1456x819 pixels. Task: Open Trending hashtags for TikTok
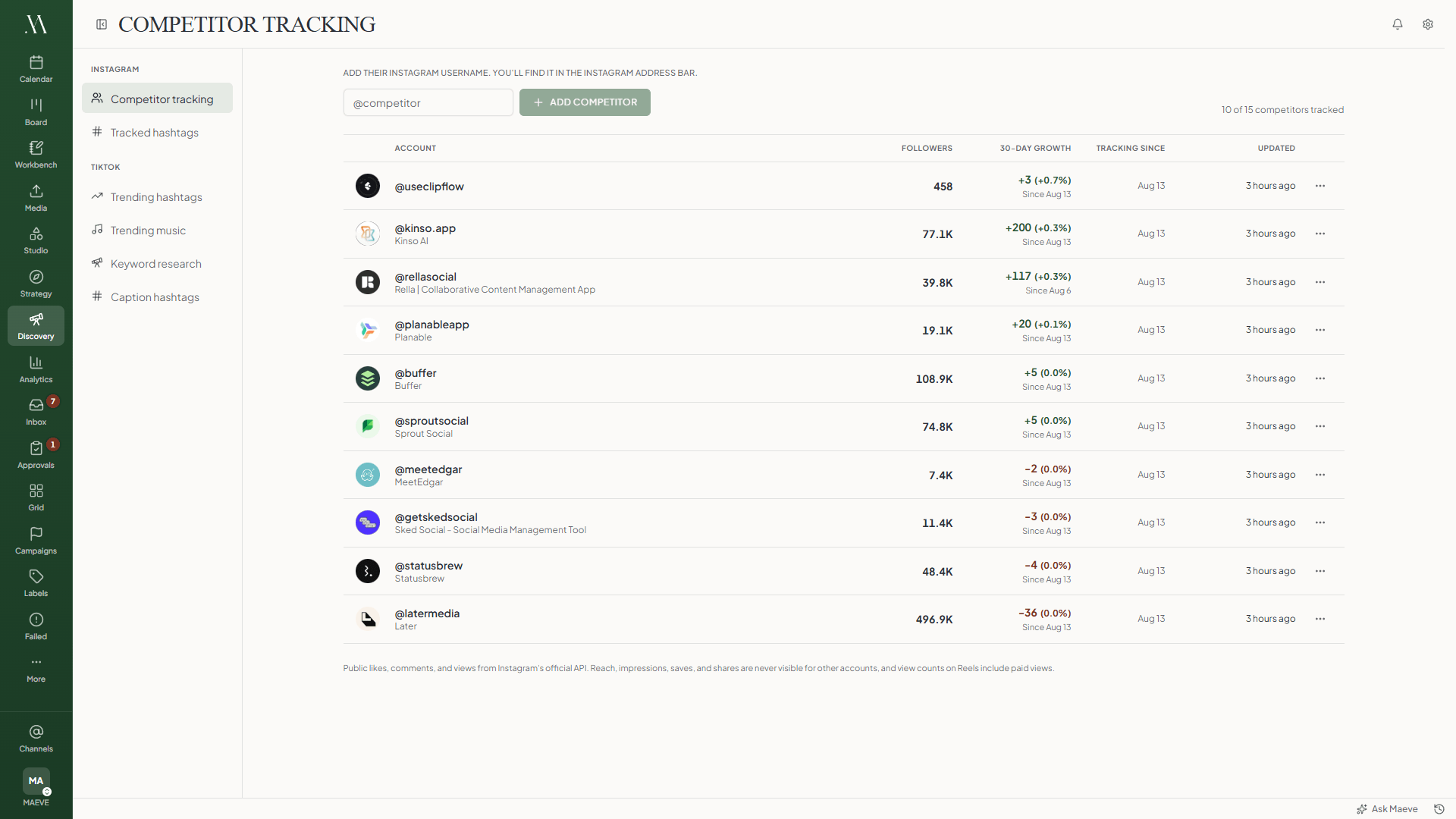pyautogui.click(x=157, y=196)
